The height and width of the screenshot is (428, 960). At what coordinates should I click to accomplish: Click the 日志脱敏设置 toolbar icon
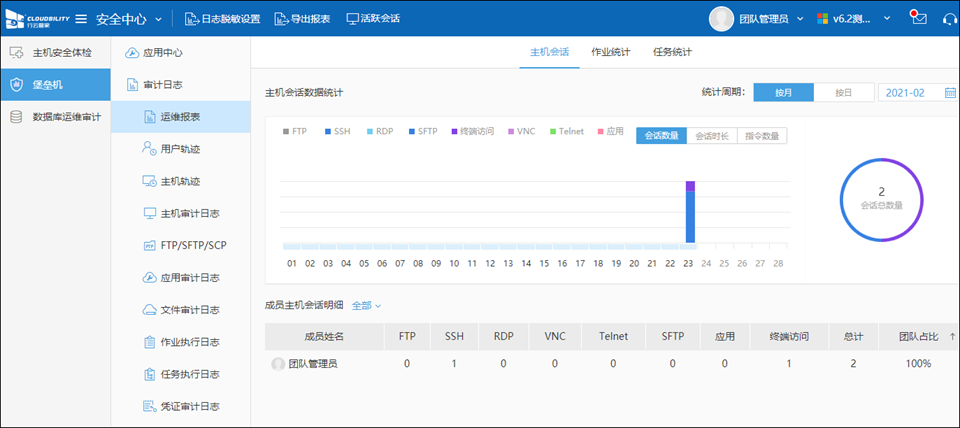coord(192,19)
